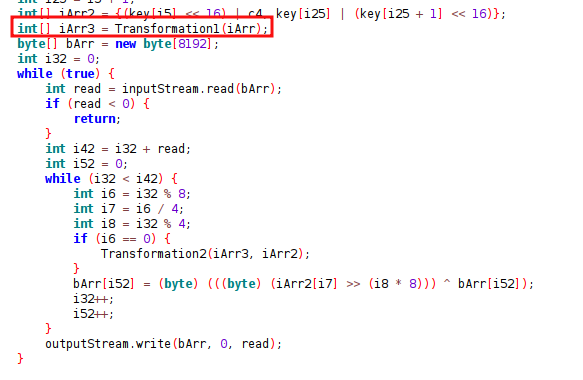Click the outputStream.write statement
Viewport: 583px width, 380px height.
coord(163,344)
